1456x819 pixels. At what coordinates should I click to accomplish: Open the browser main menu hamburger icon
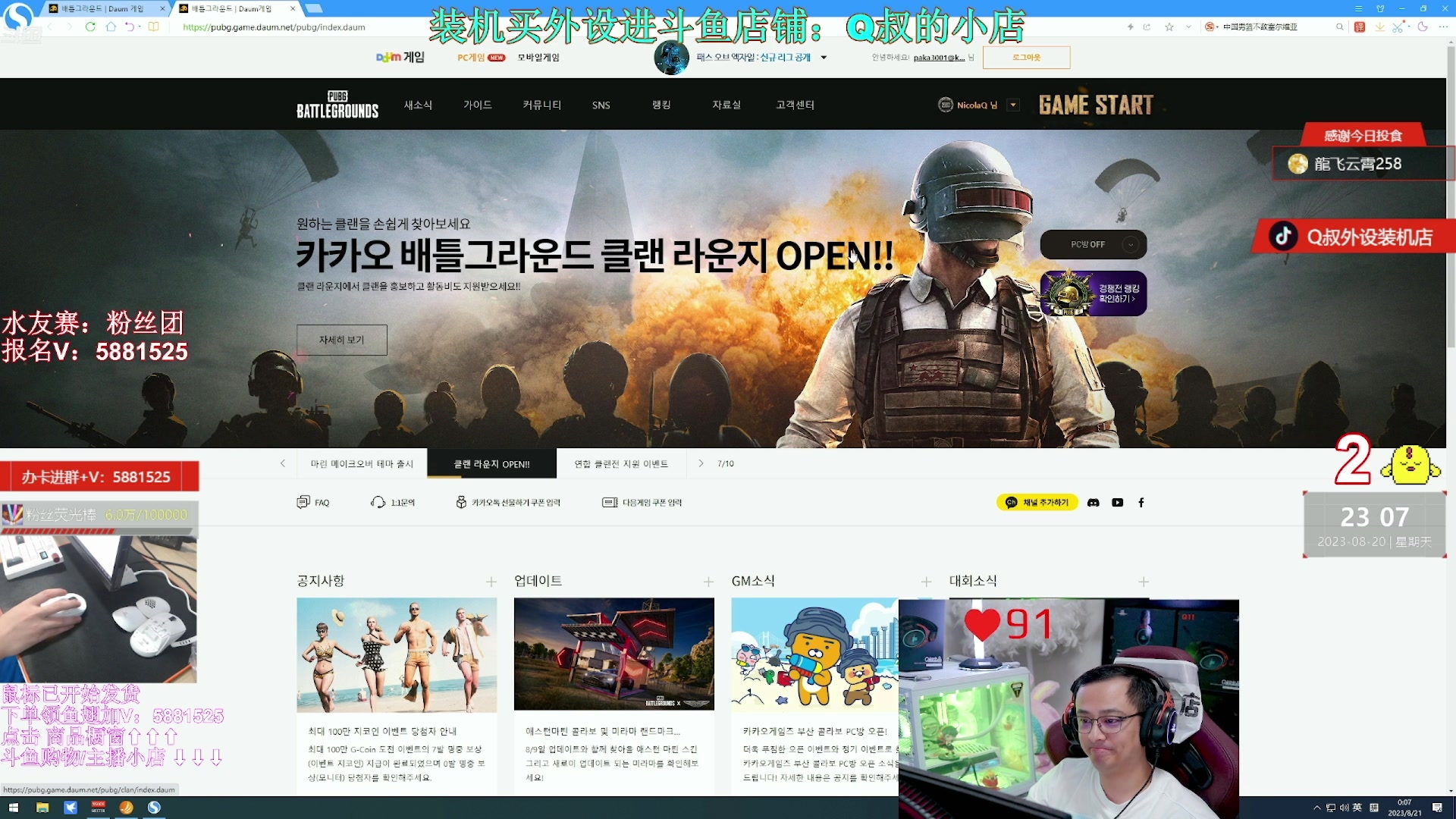tap(1358, 8)
